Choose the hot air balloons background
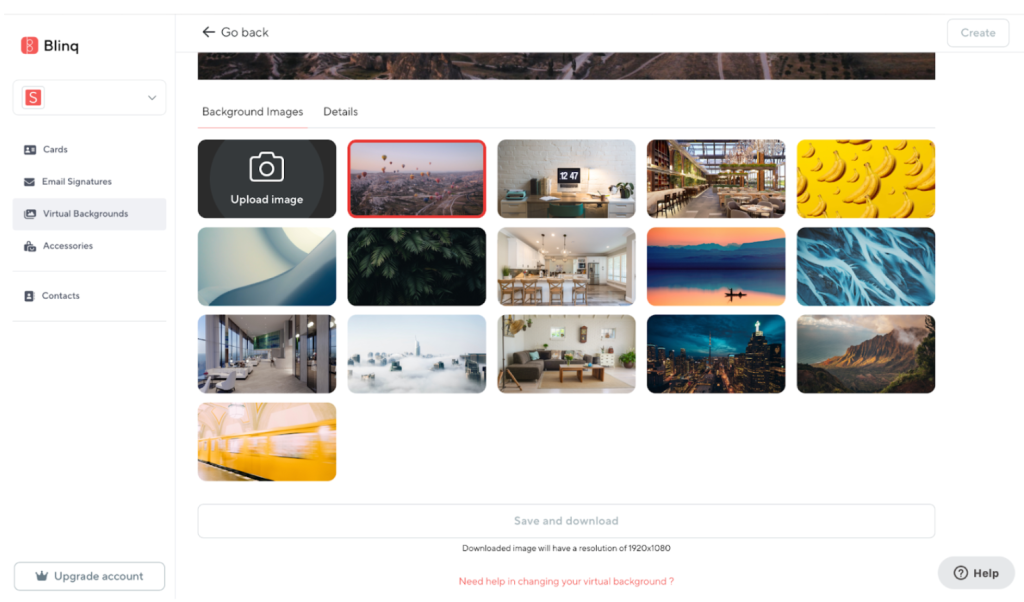 click(416, 179)
